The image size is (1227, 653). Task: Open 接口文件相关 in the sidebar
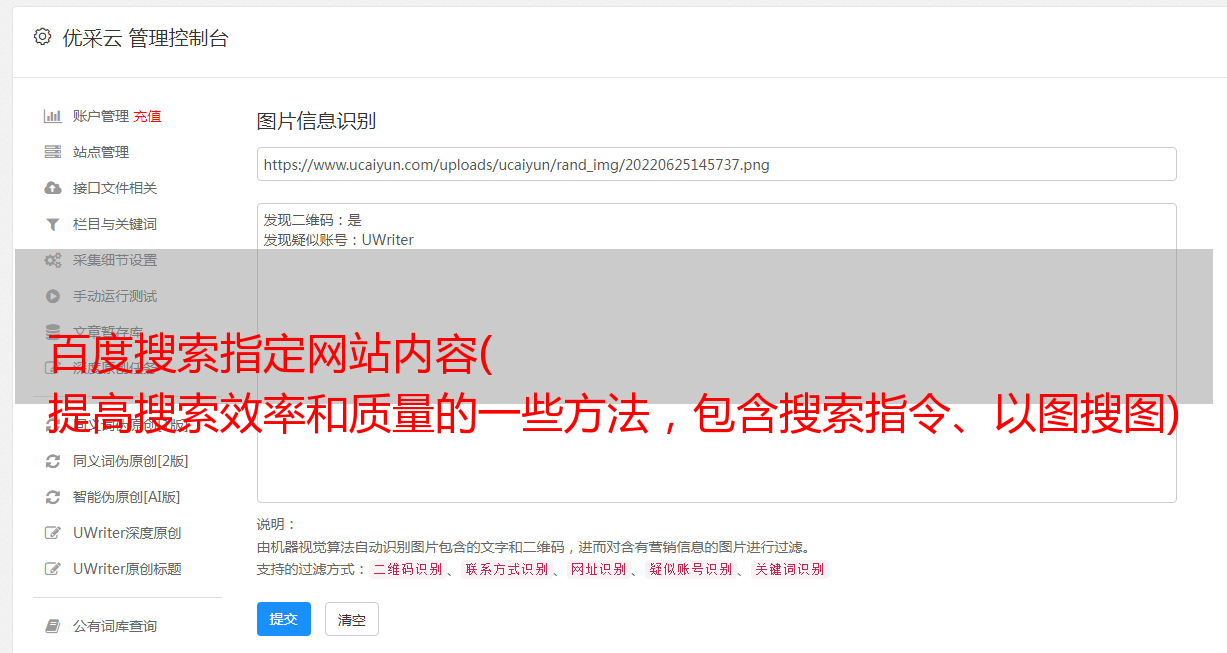click(x=115, y=188)
